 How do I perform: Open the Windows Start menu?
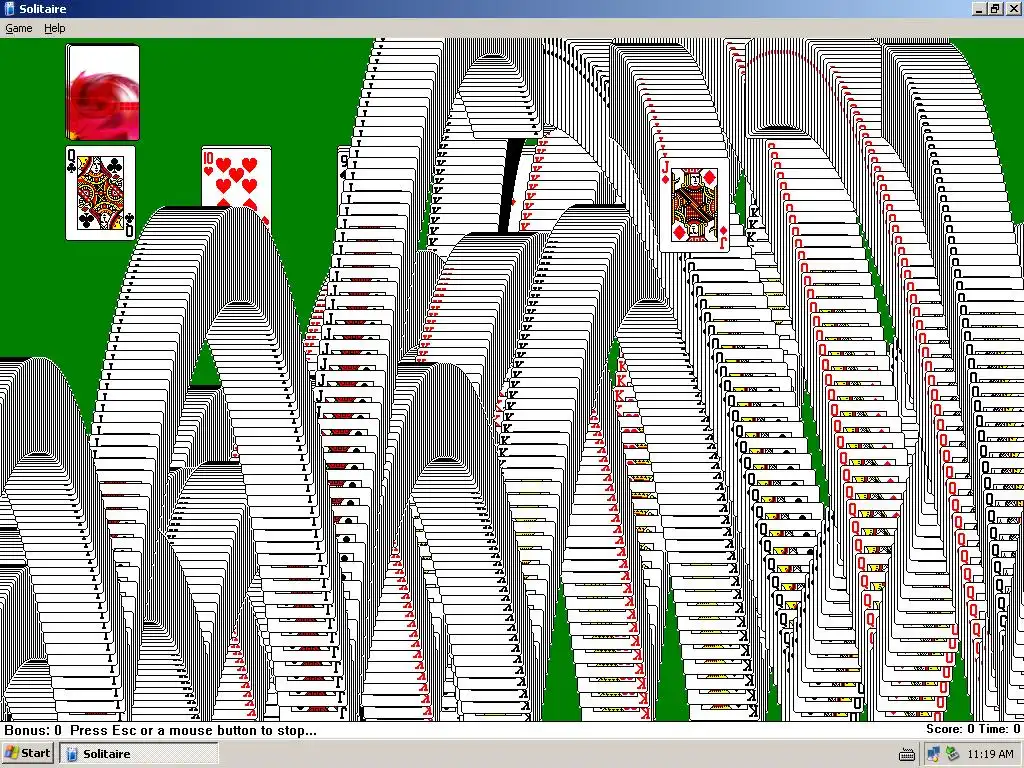pyautogui.click(x=27, y=754)
